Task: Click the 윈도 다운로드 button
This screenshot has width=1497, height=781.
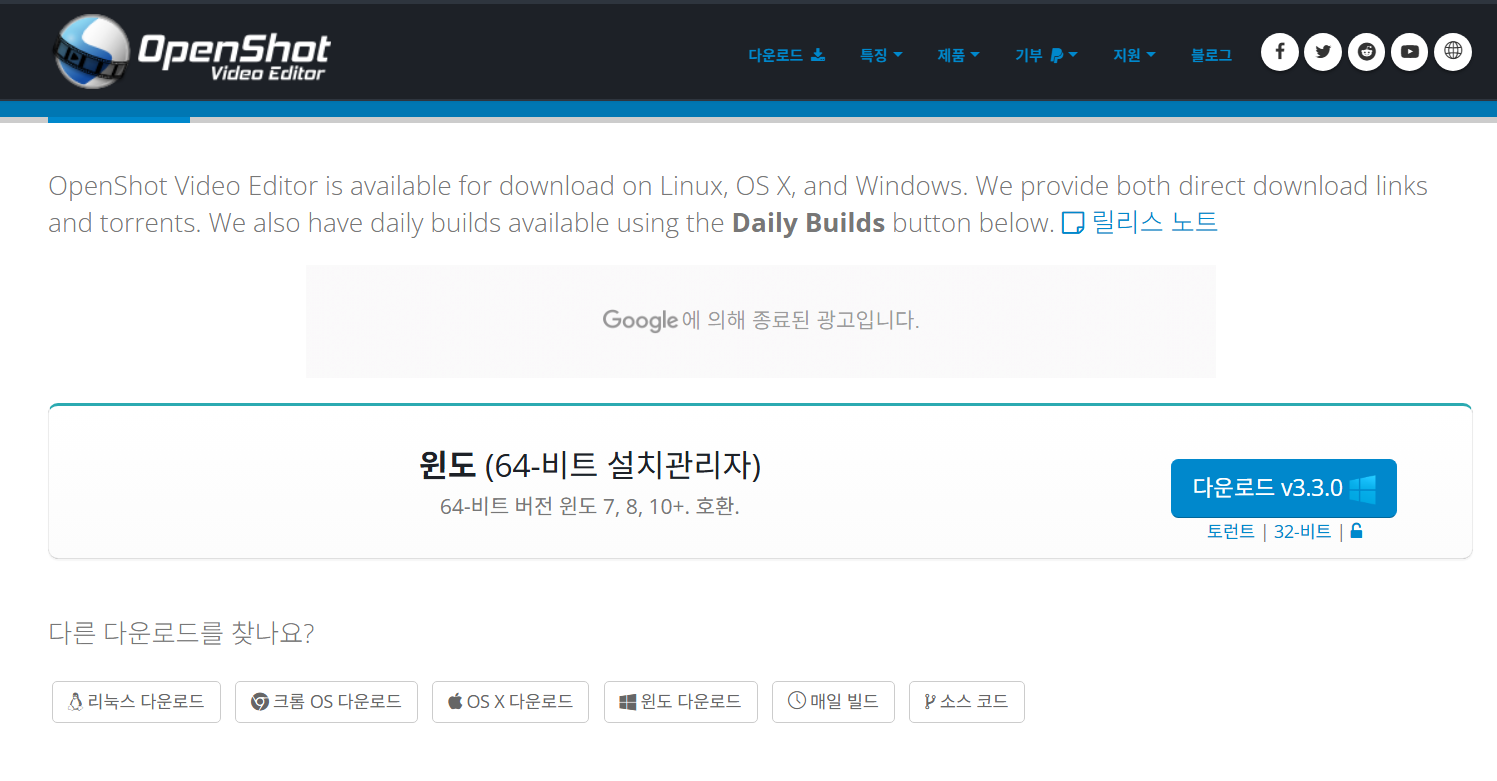Action: point(681,702)
